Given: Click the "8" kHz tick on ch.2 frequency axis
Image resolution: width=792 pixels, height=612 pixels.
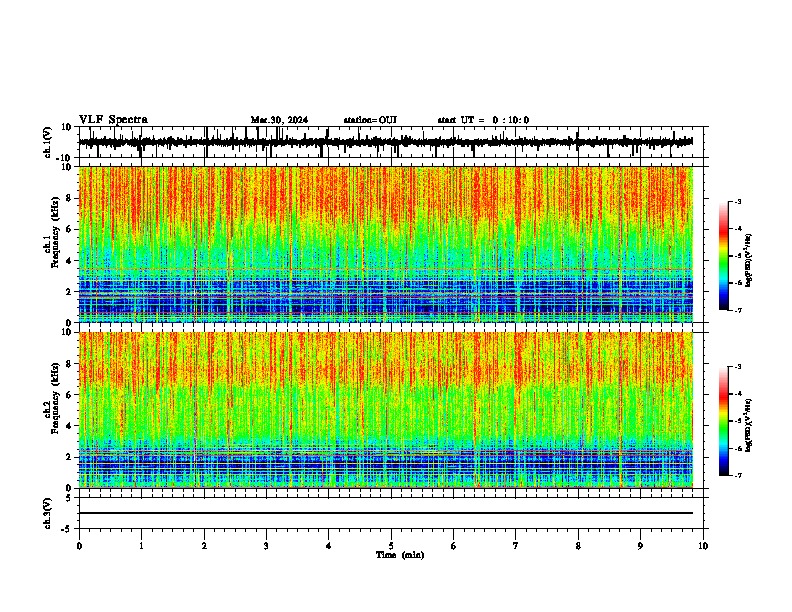Looking at the screenshot, I should (x=70, y=364).
